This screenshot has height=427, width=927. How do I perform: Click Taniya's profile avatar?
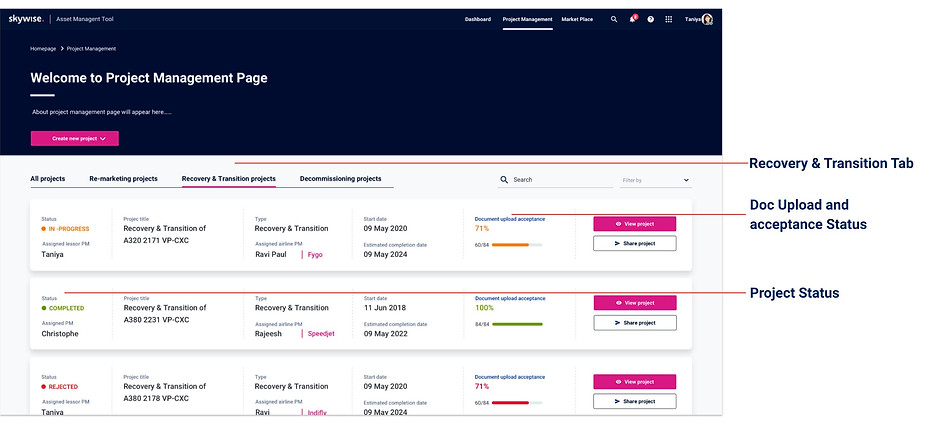point(707,20)
